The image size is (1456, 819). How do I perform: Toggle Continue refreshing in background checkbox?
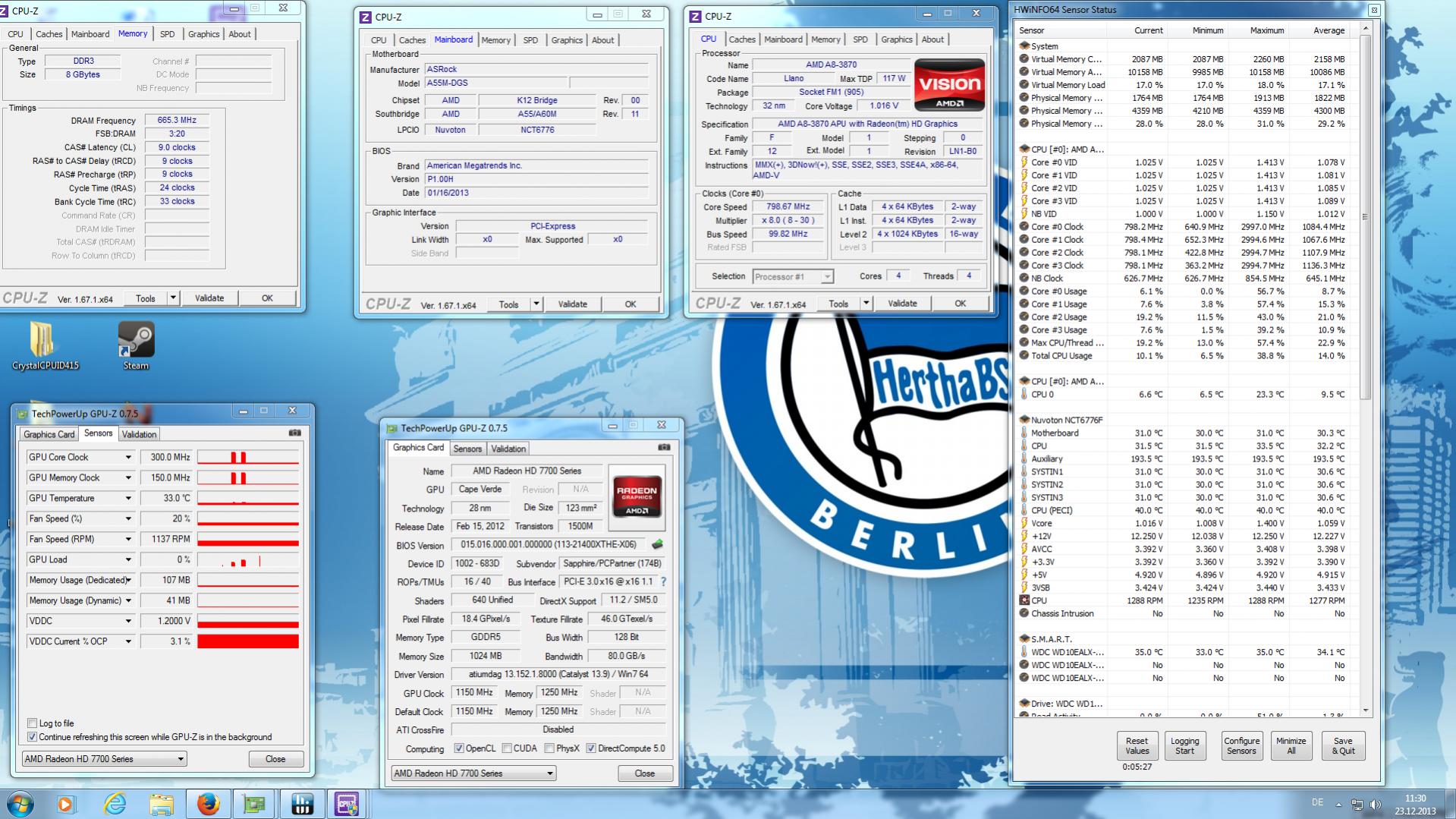tap(32, 737)
